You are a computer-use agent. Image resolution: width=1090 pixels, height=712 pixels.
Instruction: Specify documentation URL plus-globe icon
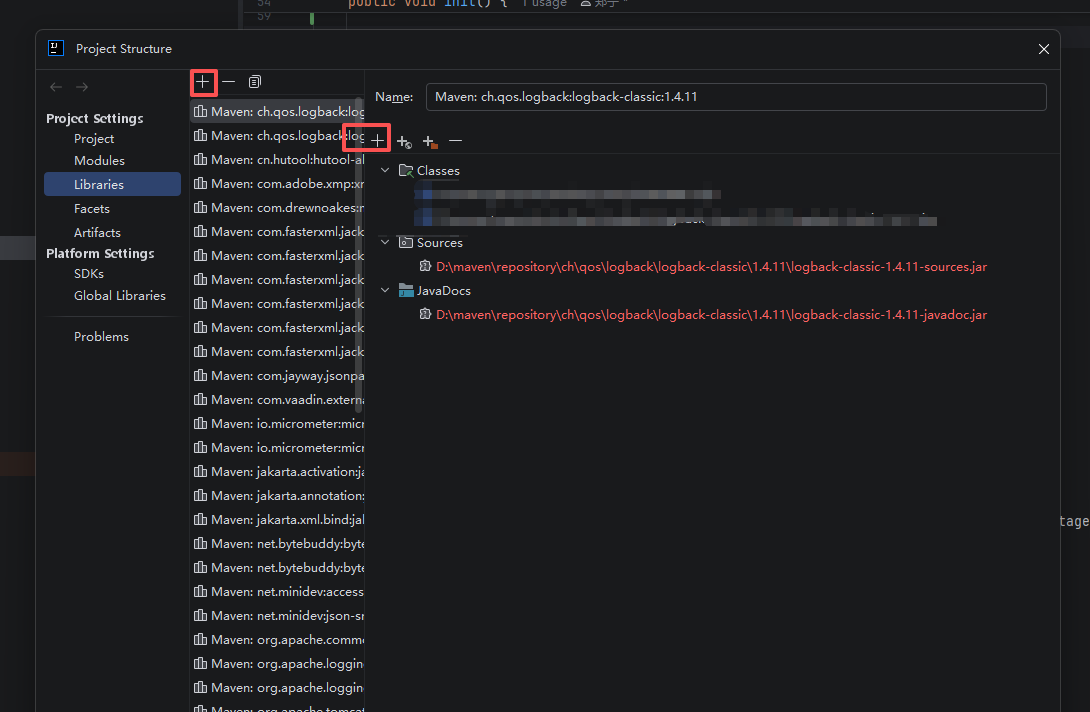coord(404,141)
